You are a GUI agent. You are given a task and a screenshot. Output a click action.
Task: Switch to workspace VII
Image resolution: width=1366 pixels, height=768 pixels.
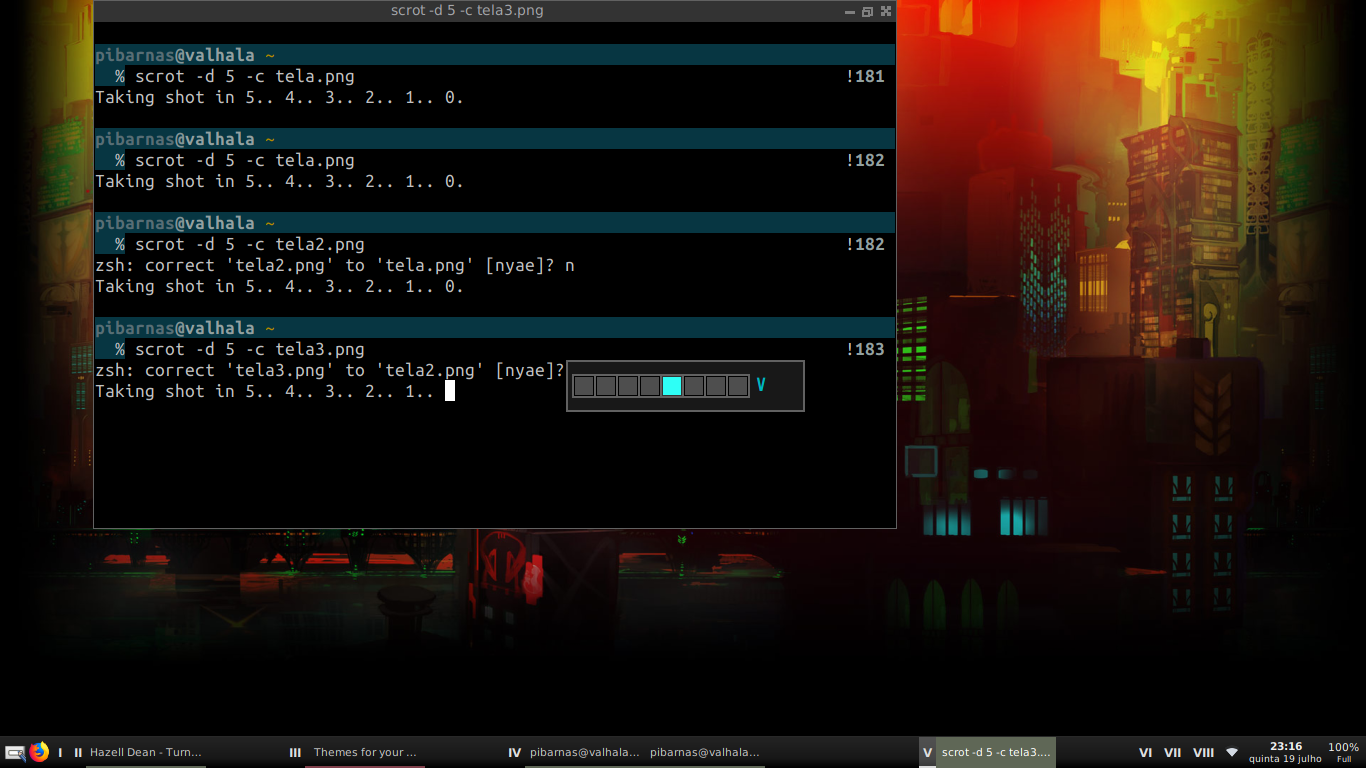(x=1173, y=753)
